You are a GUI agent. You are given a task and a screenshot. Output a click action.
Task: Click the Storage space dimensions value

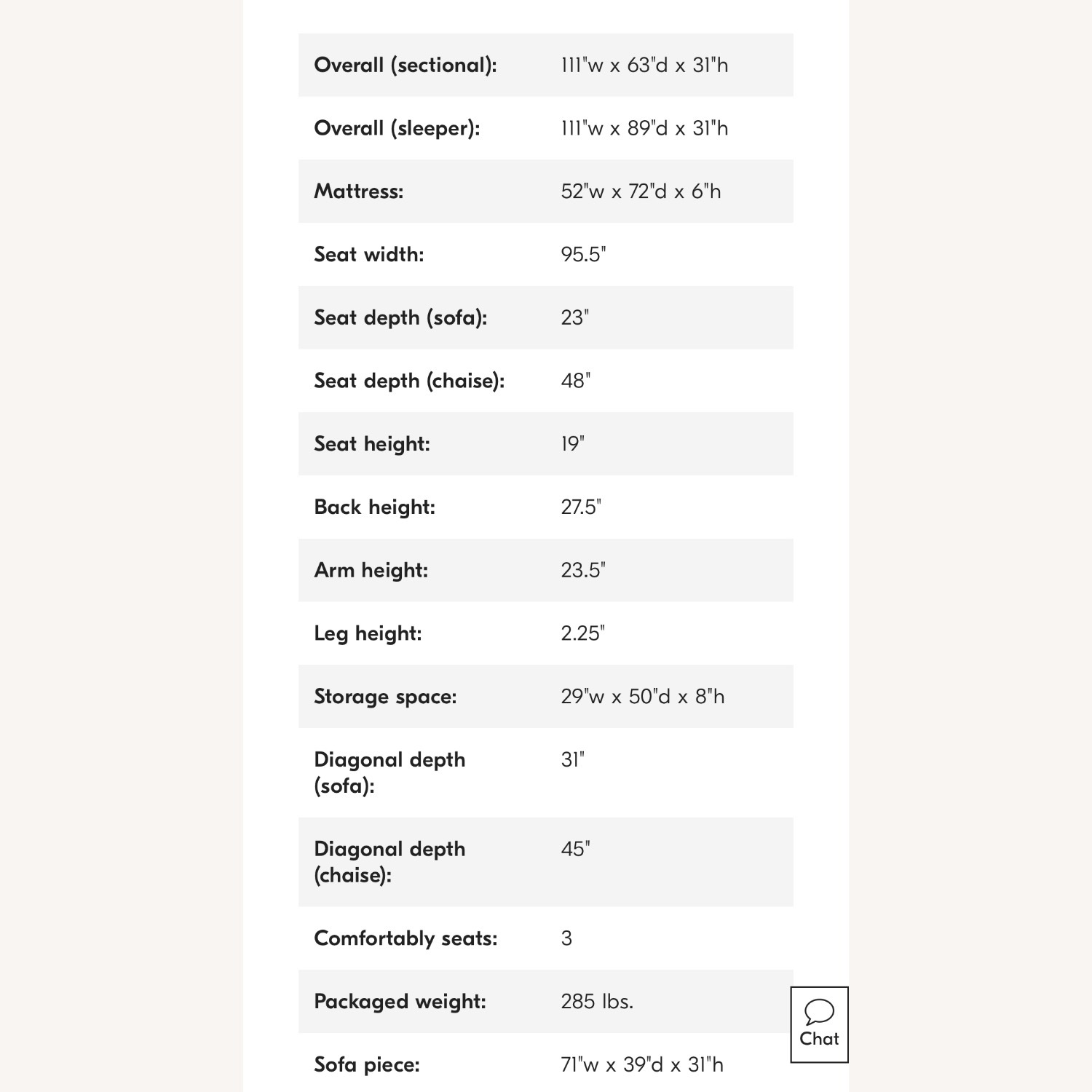642,697
